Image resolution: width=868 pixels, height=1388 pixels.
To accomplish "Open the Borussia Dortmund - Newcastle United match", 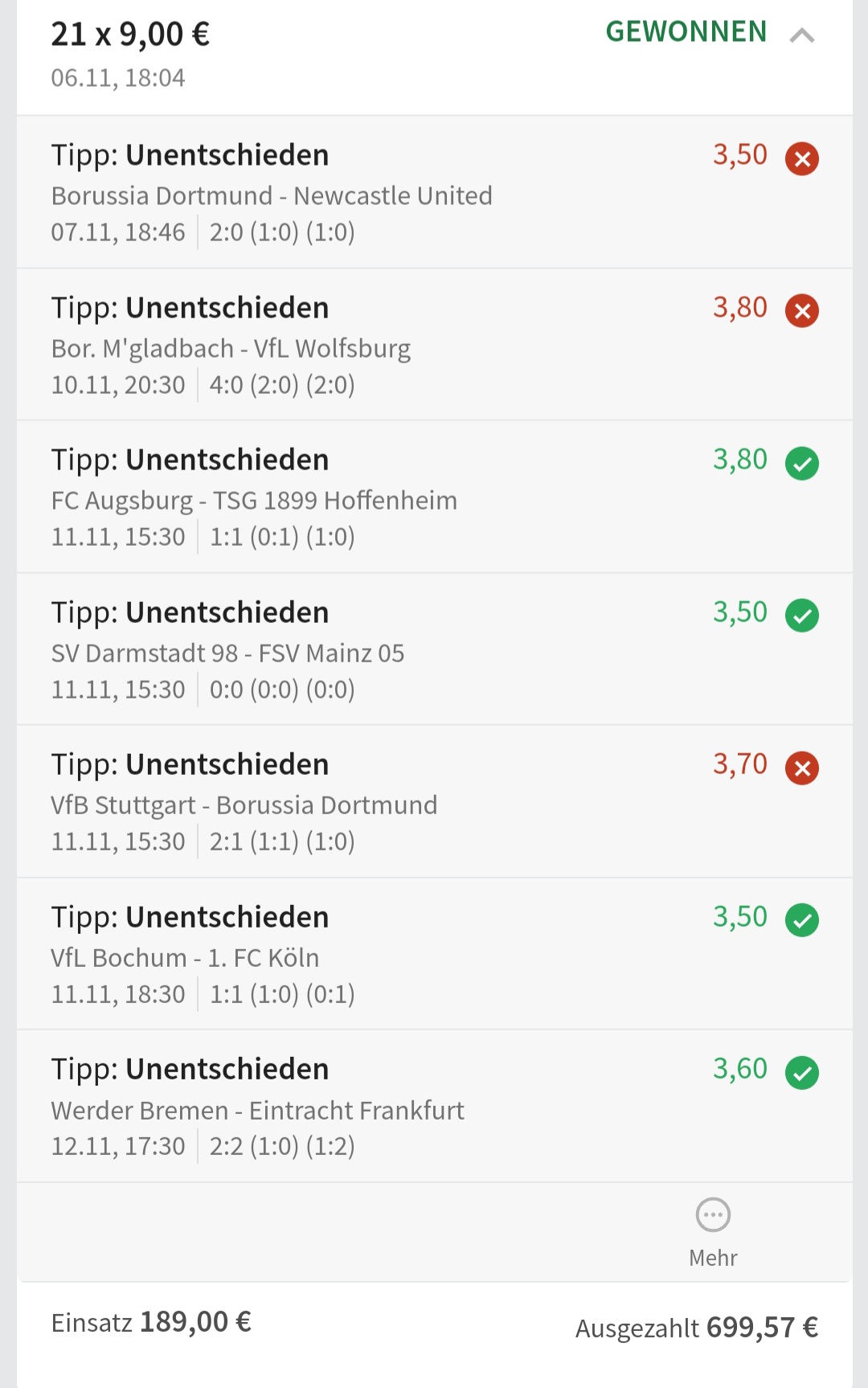I will point(272,196).
